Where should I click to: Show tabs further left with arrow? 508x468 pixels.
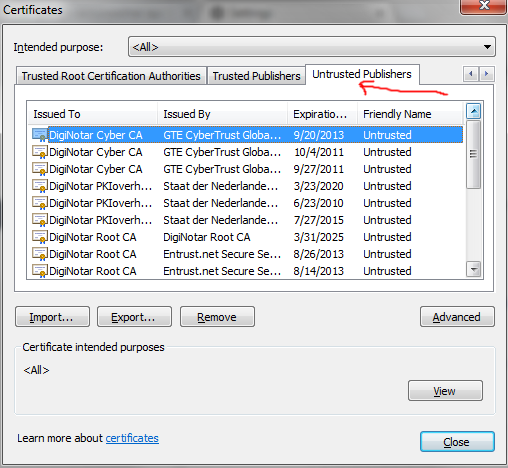coord(471,74)
